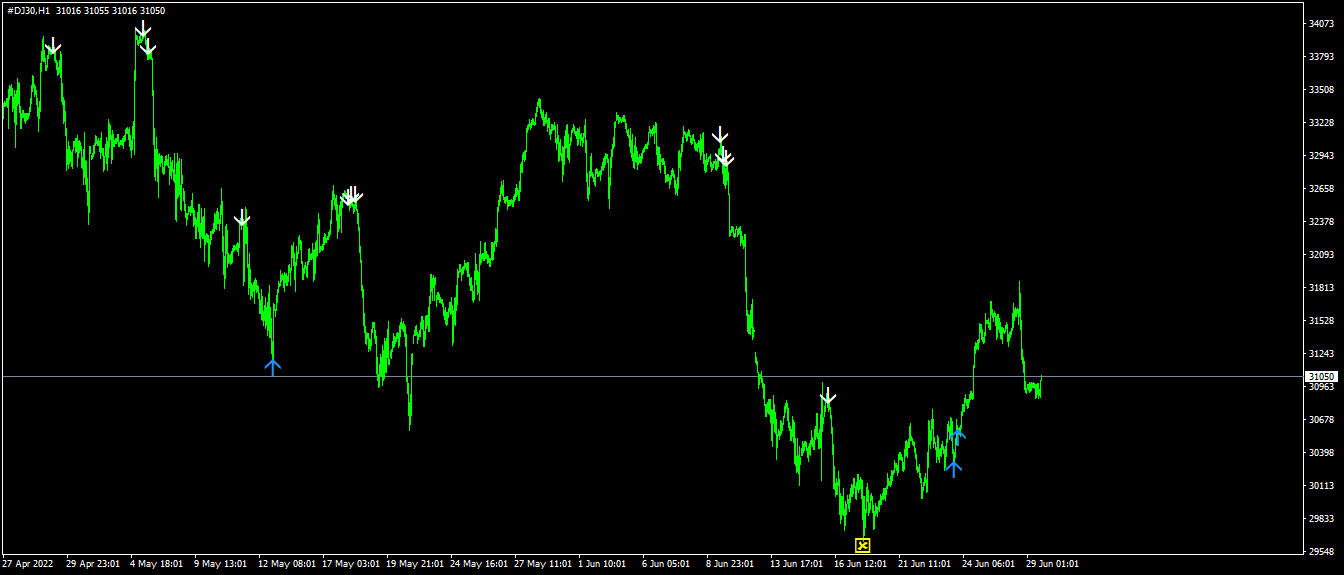Click the 31243 price axis label
The image size is (1344, 575).
(x=1321, y=353)
